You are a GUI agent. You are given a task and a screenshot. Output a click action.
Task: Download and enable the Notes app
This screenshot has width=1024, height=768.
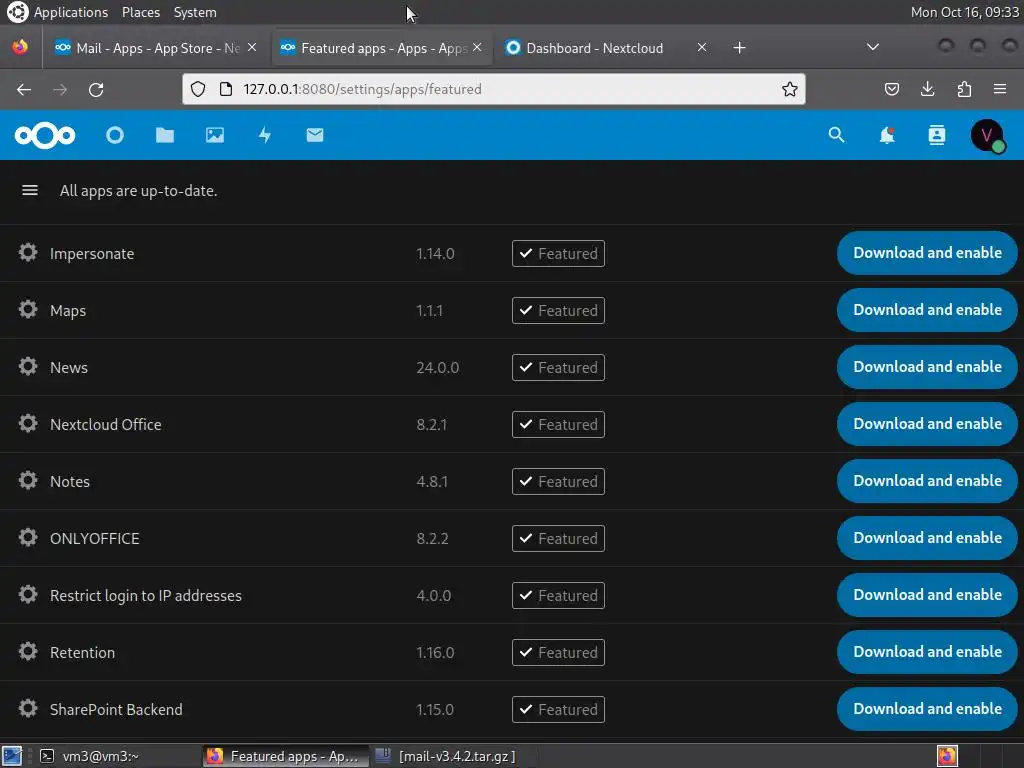(927, 481)
